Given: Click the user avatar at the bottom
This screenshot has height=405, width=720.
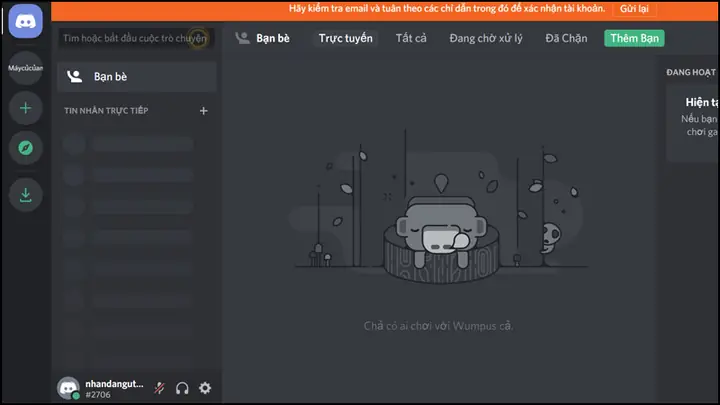Looking at the screenshot, I should (68, 388).
